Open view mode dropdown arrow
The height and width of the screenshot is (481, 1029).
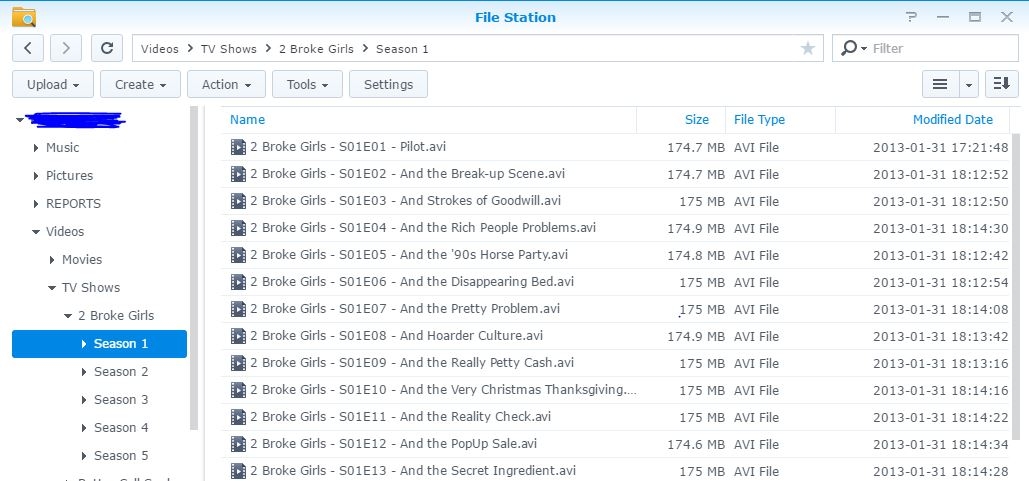(x=969, y=85)
